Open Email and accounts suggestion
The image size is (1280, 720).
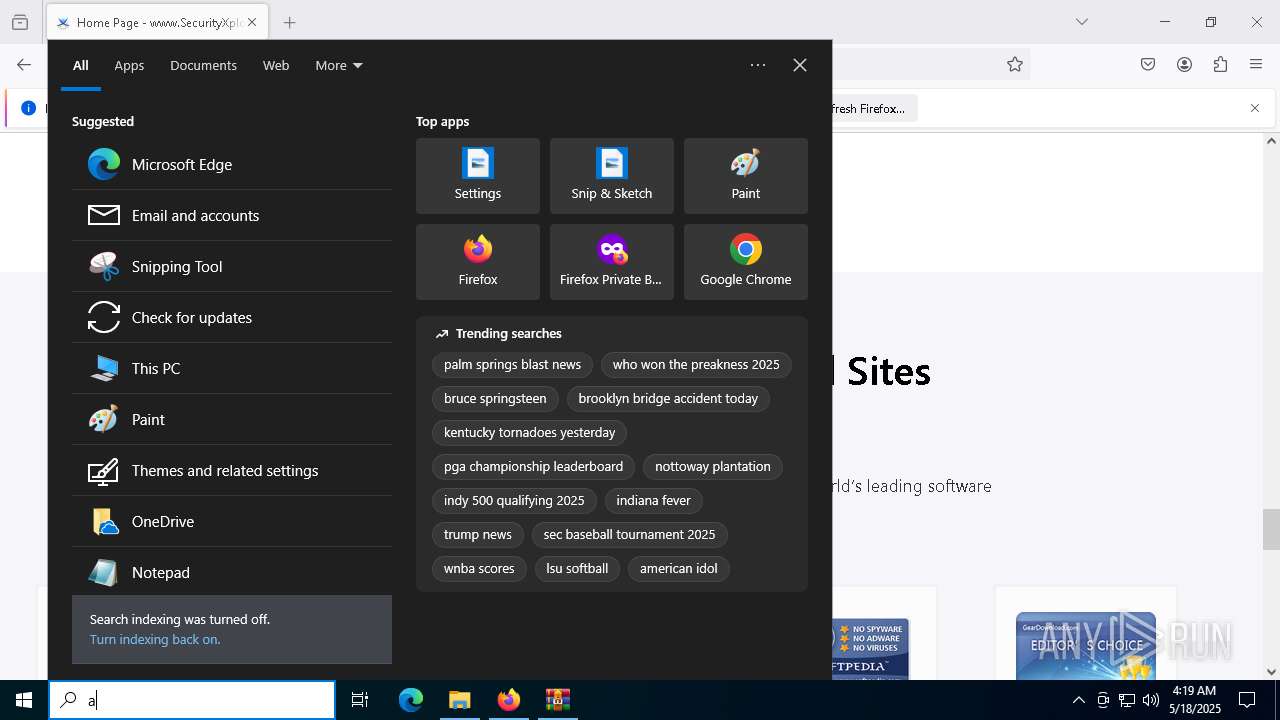(x=232, y=216)
